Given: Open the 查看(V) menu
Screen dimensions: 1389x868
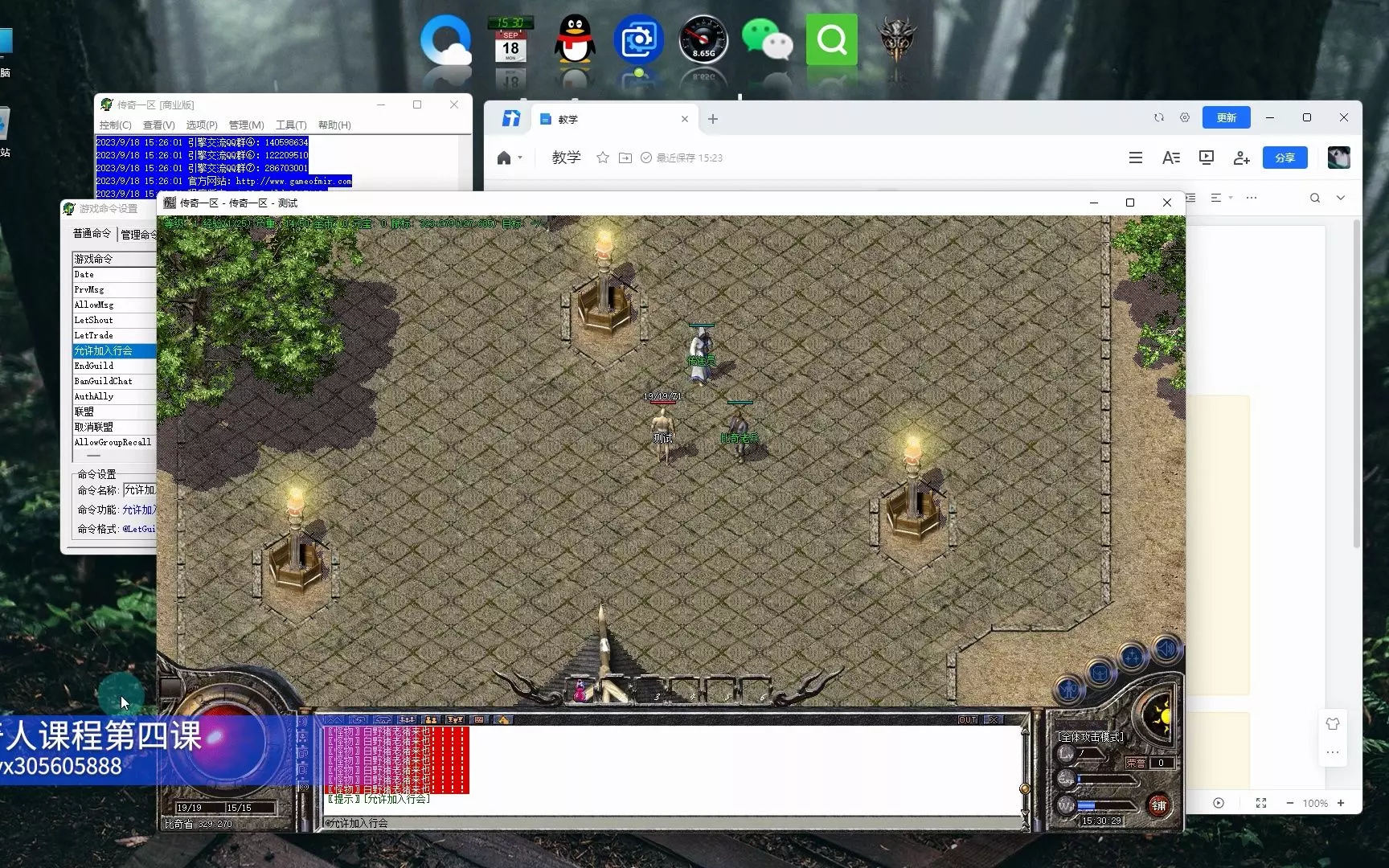Looking at the screenshot, I should coord(158,125).
